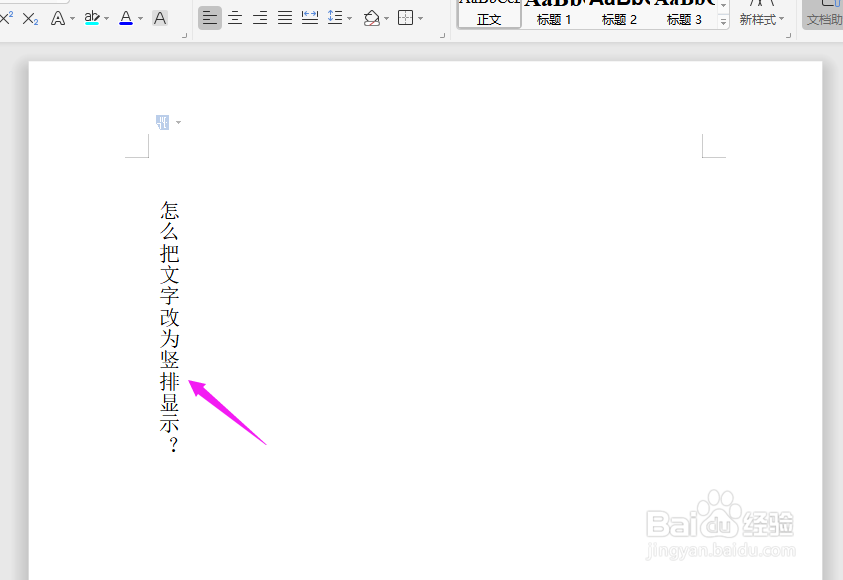Image resolution: width=843 pixels, height=580 pixels.
Task: Apply the 标题 3 heading style
Action: pos(683,17)
